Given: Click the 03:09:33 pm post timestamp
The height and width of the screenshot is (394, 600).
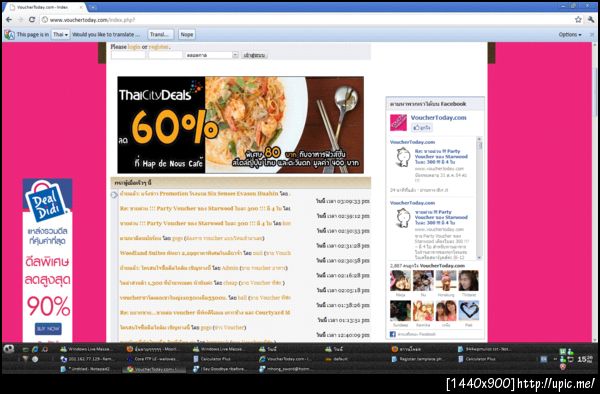Looking at the screenshot, I should (343, 201).
